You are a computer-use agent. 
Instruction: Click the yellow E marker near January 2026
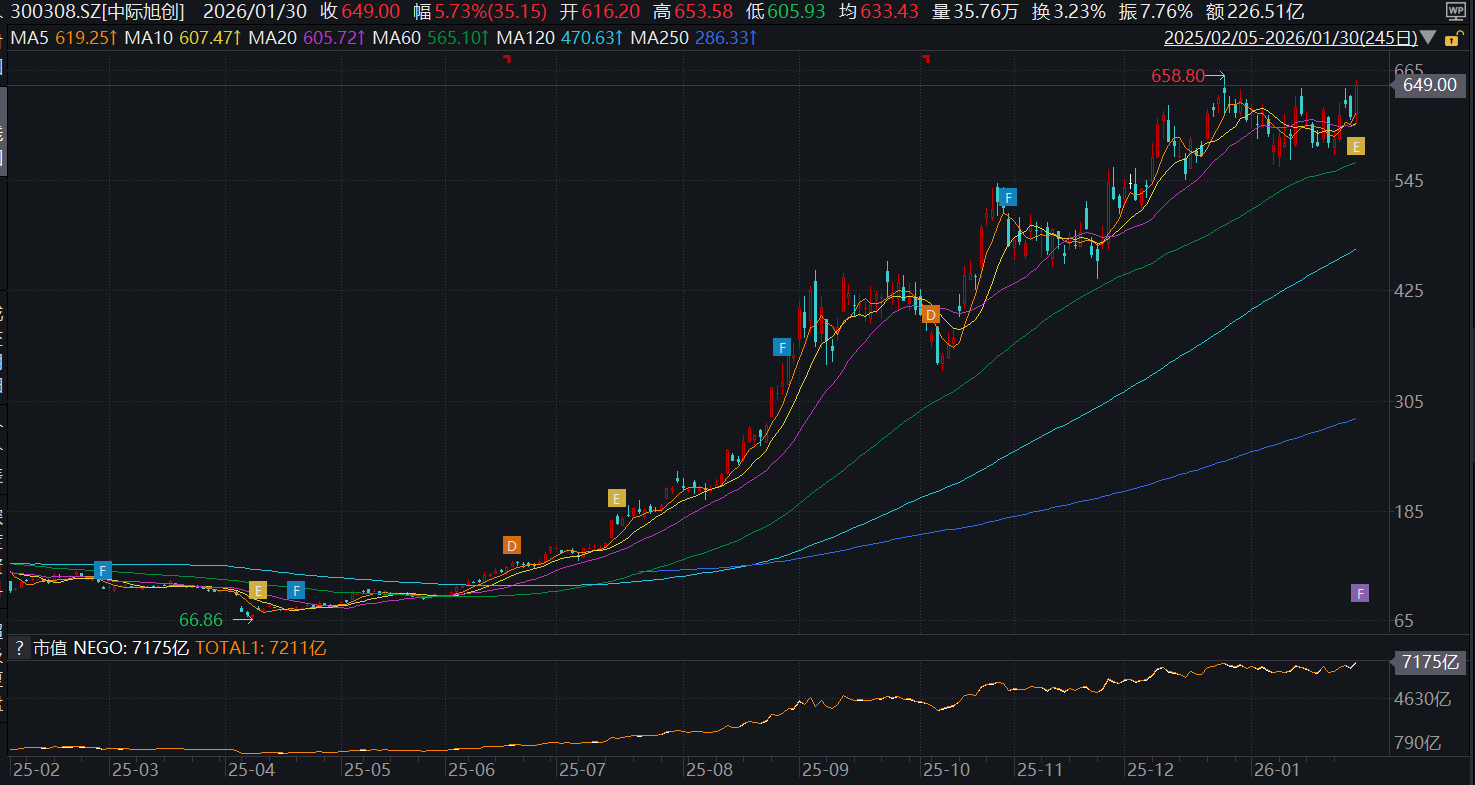(1356, 147)
